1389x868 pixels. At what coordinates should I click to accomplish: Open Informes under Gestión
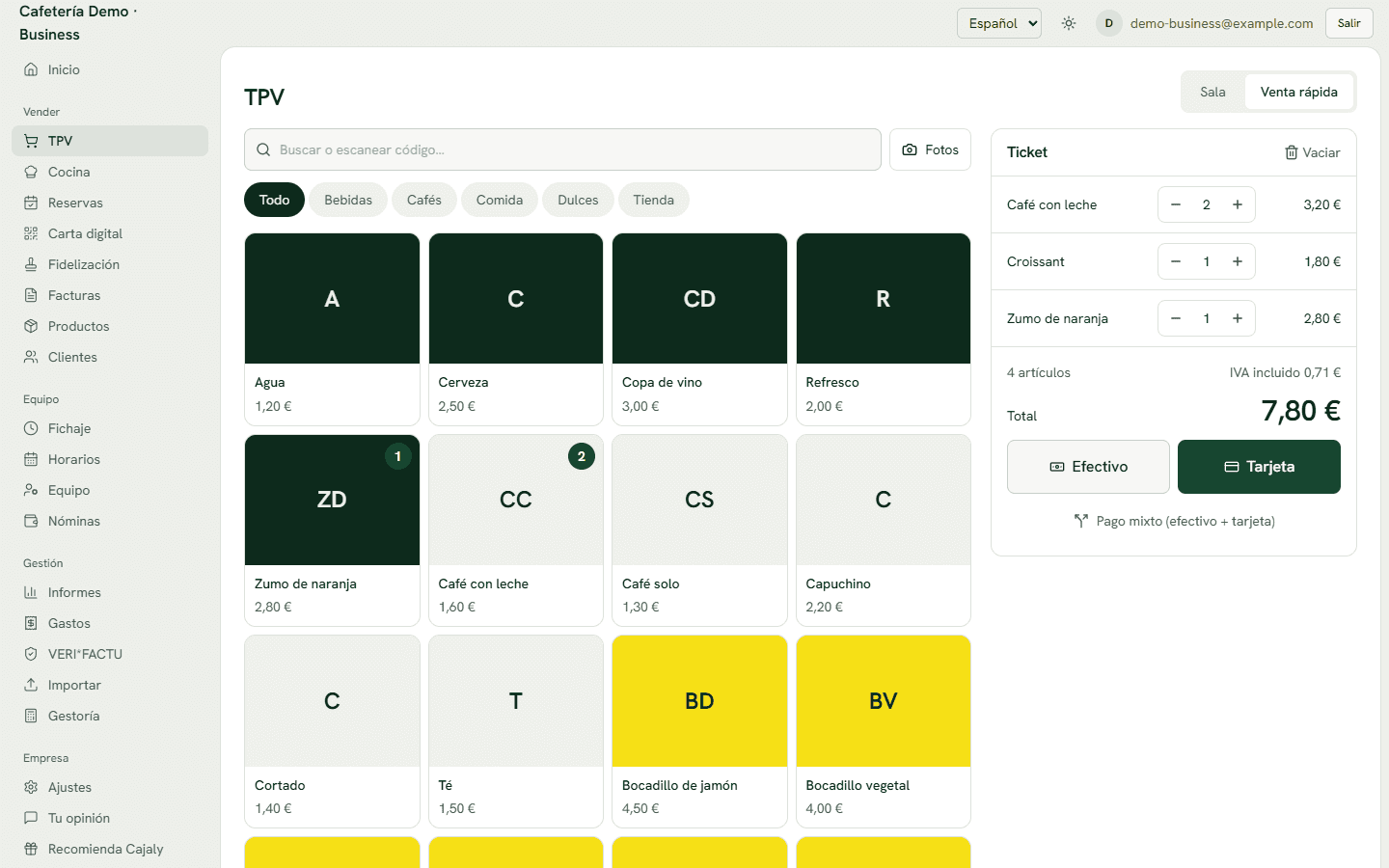point(110,592)
